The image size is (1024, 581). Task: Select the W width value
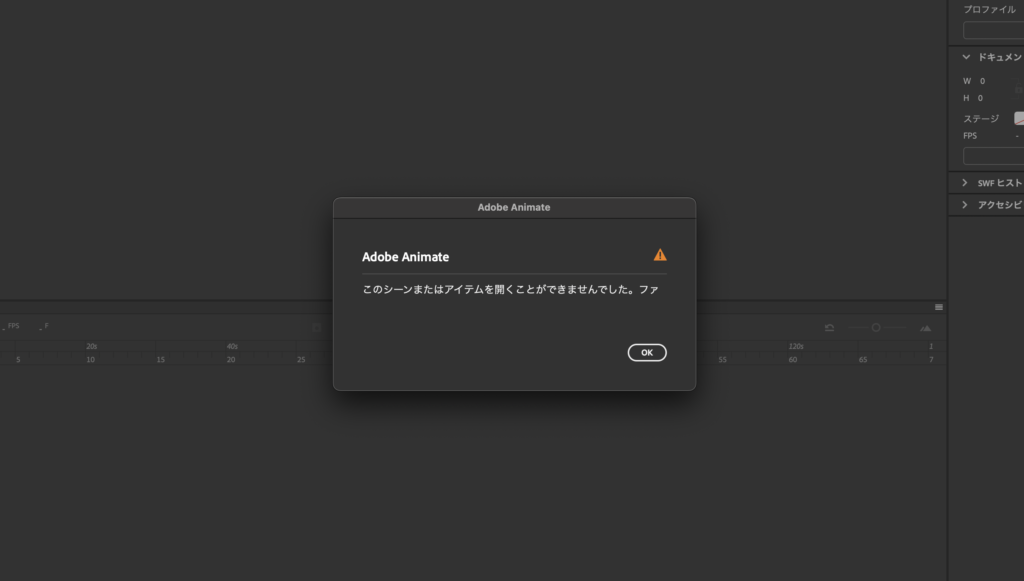pos(982,81)
